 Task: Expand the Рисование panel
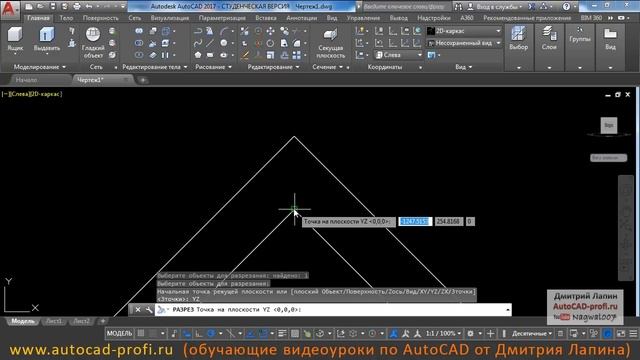point(213,67)
